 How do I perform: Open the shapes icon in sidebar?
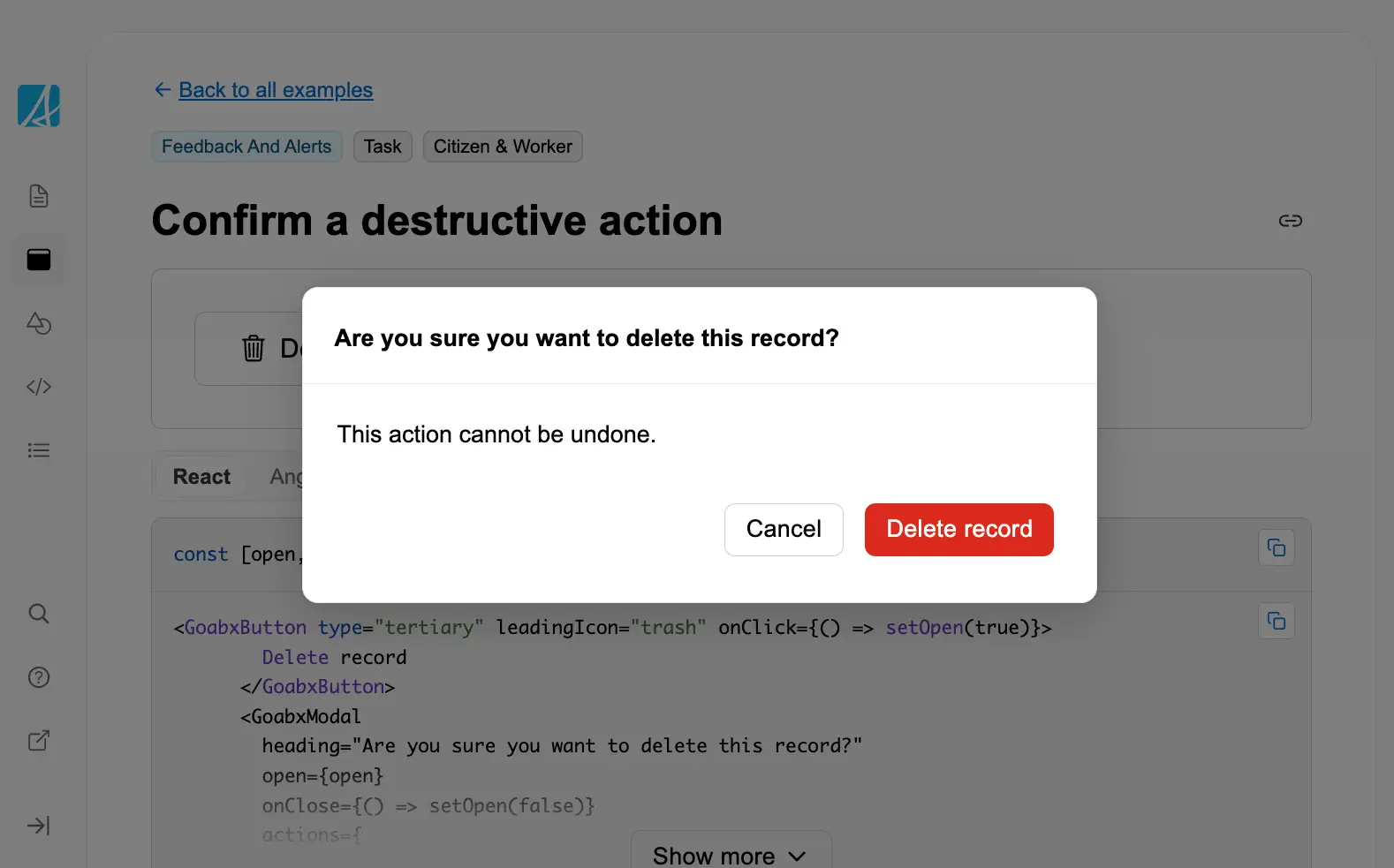click(x=39, y=323)
